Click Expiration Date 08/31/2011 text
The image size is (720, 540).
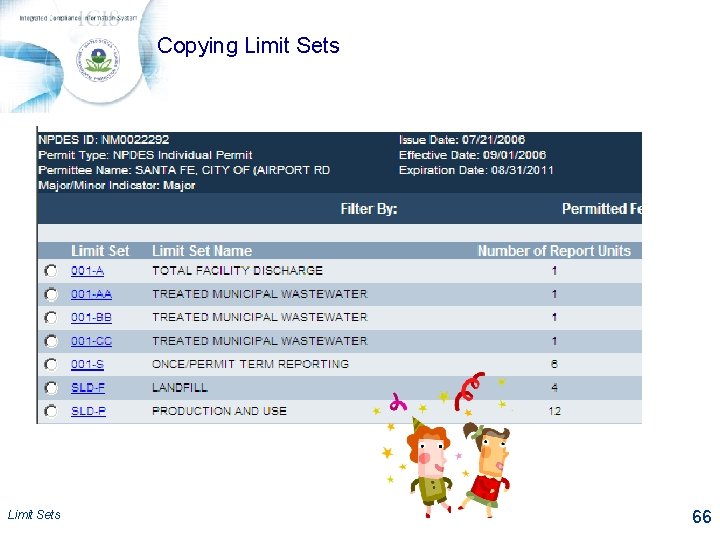click(476, 170)
